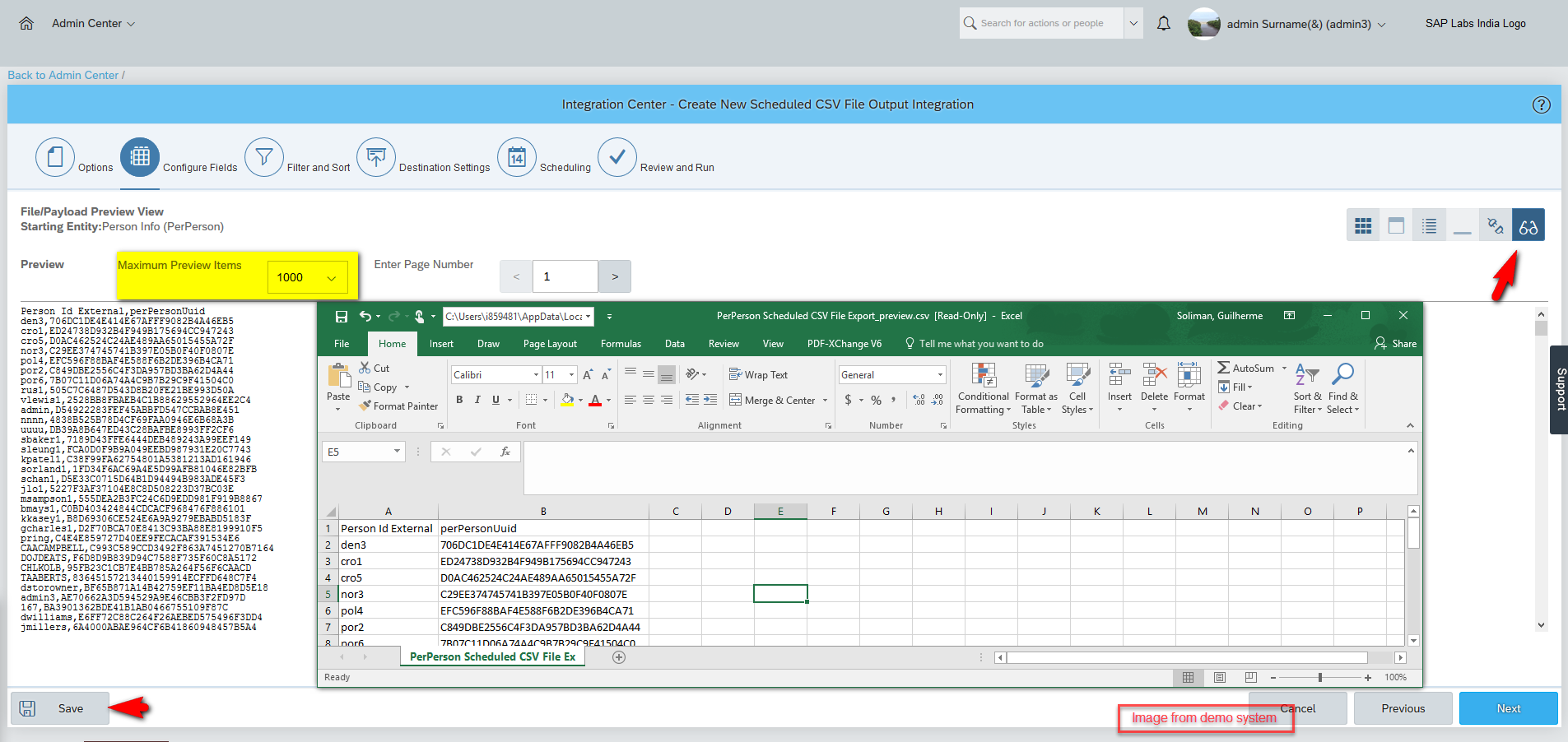Image resolution: width=1568 pixels, height=742 pixels.
Task: Select Page Break Preview in status bar
Action: pyautogui.click(x=1251, y=677)
